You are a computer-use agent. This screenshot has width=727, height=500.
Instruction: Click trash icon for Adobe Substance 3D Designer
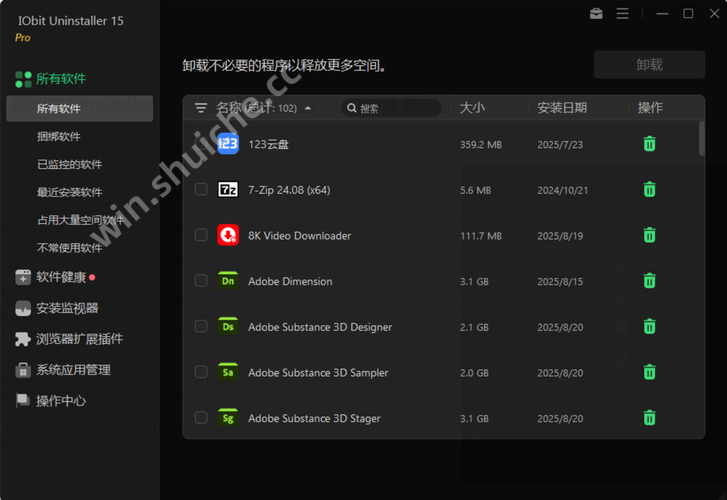pyautogui.click(x=649, y=327)
